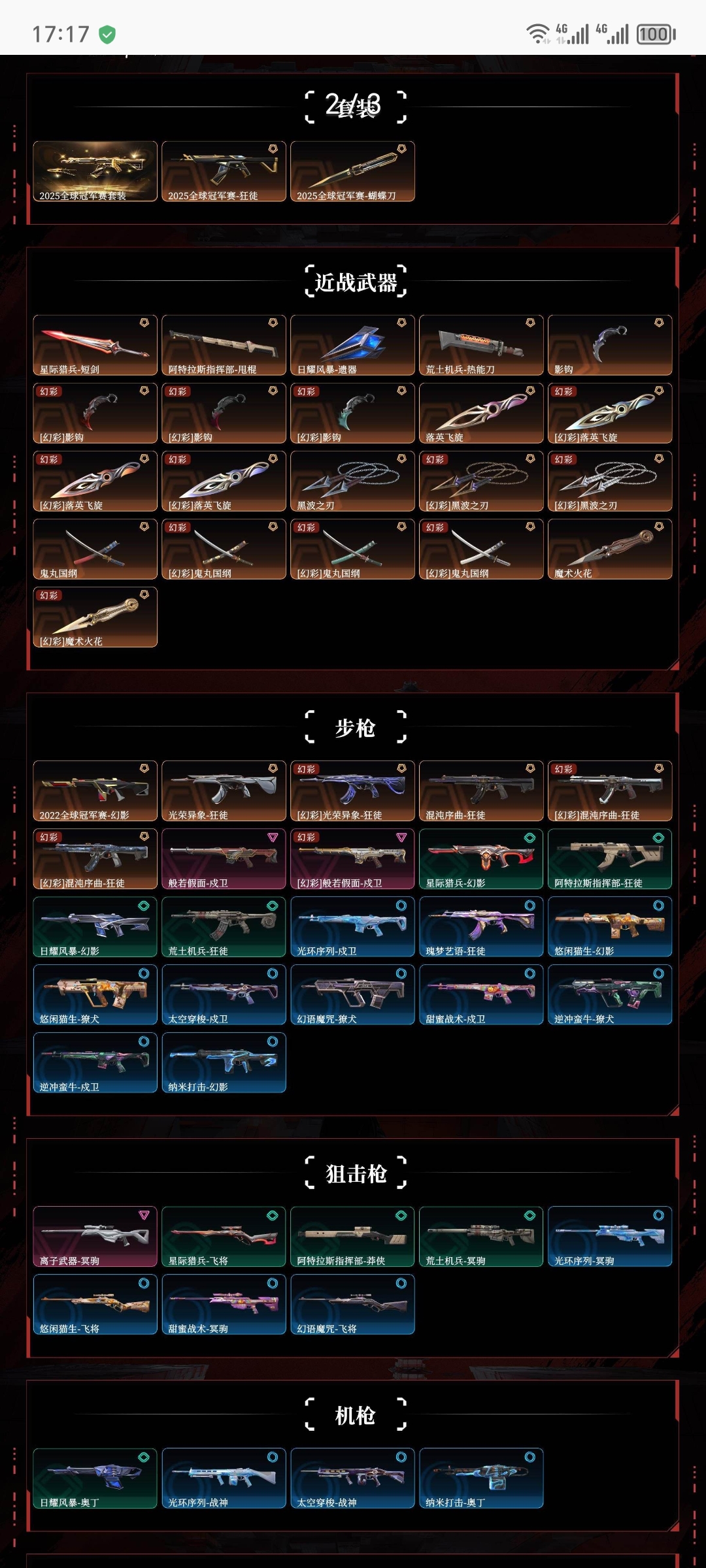Tap the green security shield status icon
Viewport: 706px width, 1568px height.
point(107,34)
